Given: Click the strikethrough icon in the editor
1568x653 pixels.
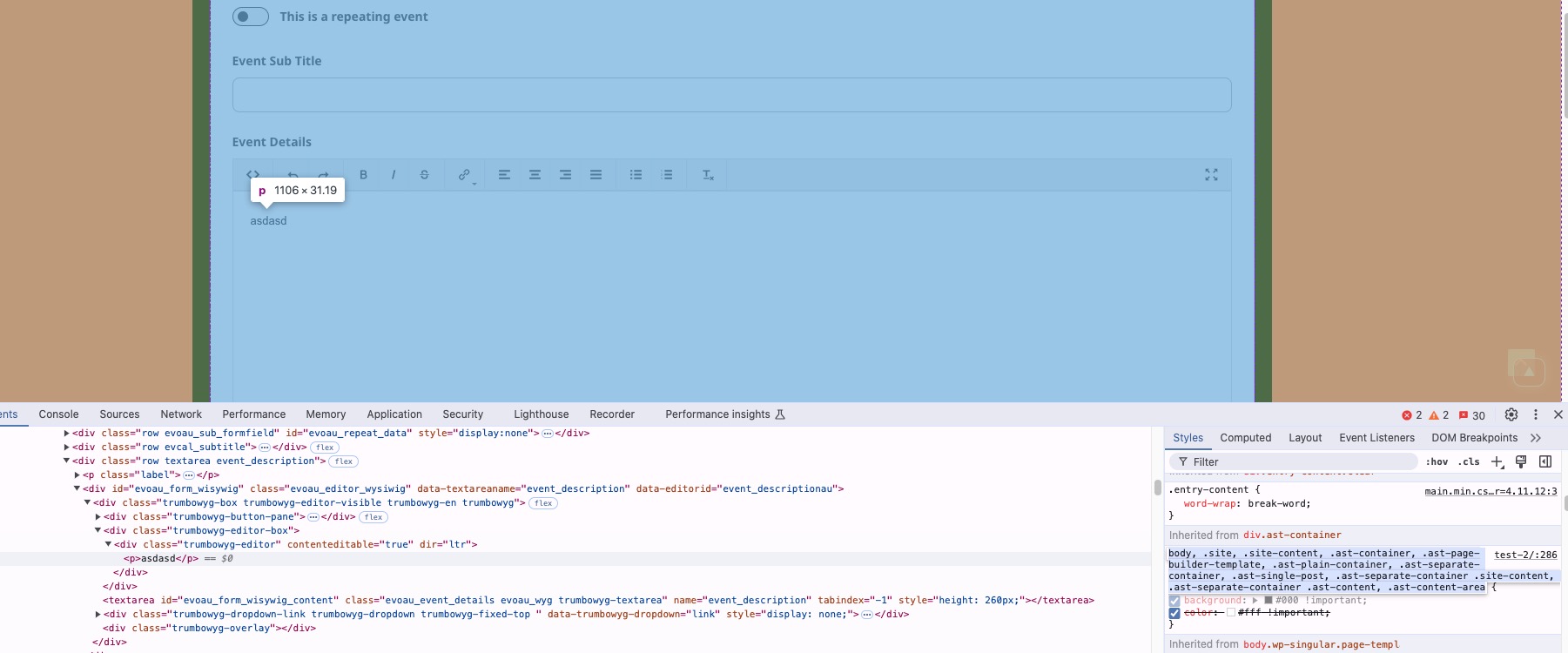Looking at the screenshot, I should 424,175.
